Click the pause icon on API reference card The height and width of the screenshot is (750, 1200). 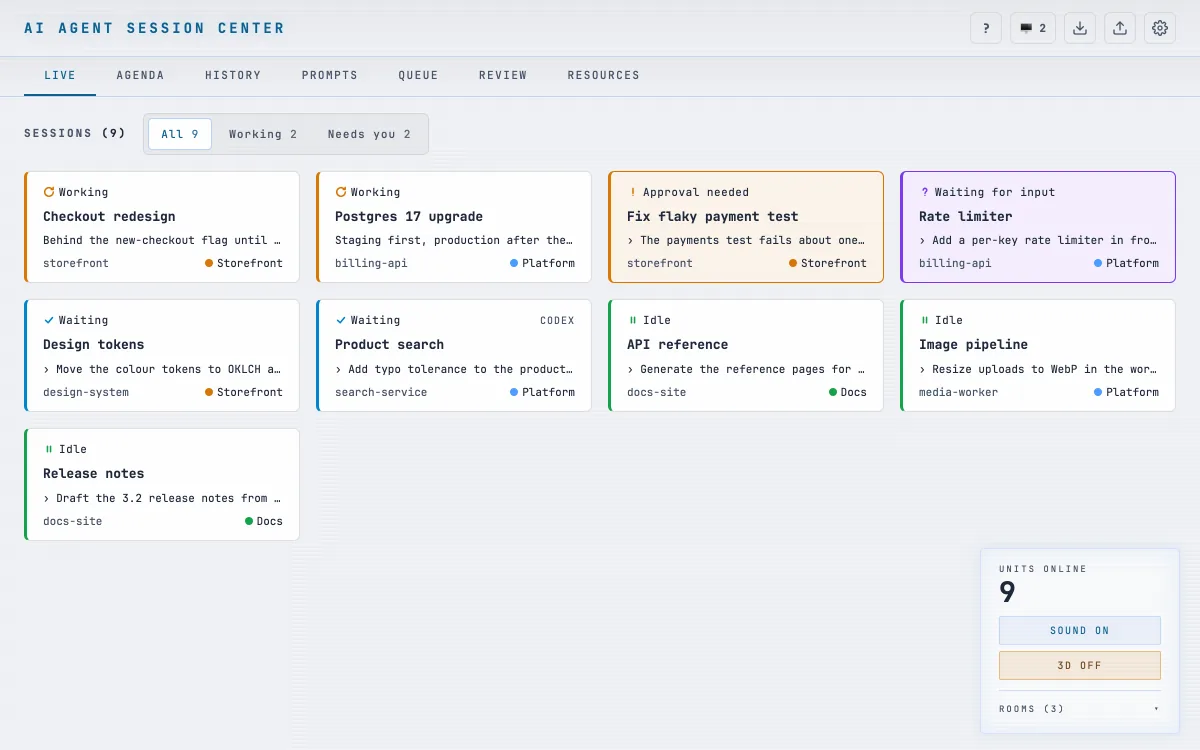633,320
